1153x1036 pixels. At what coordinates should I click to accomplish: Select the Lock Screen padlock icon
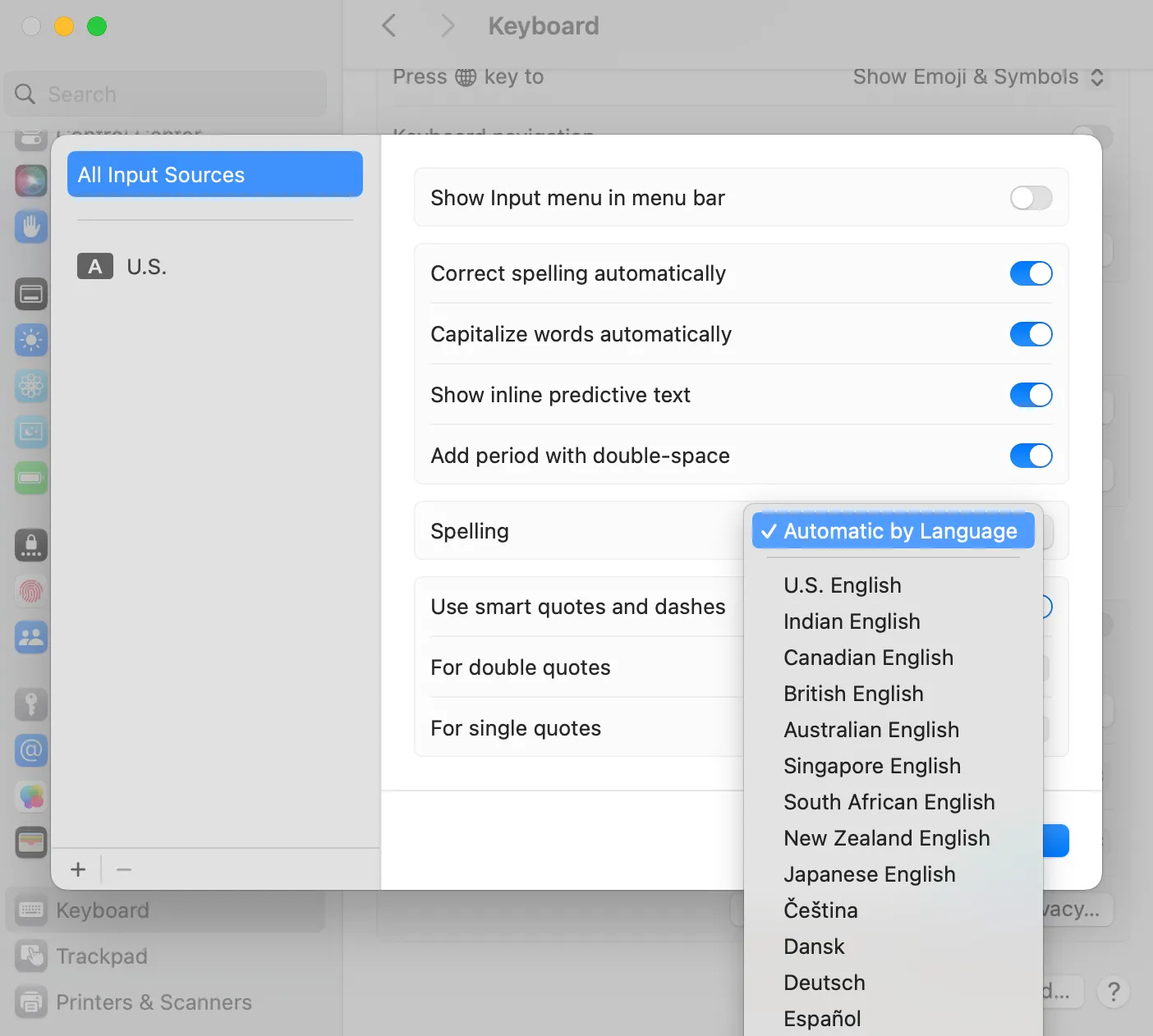pos(31,545)
